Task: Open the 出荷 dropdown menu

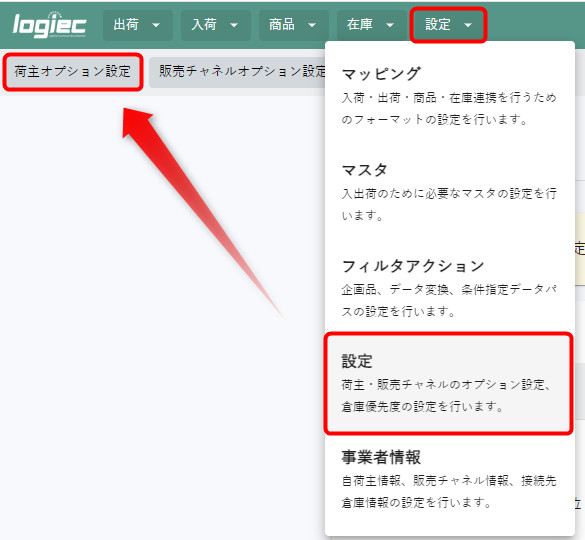Action: tap(138, 25)
